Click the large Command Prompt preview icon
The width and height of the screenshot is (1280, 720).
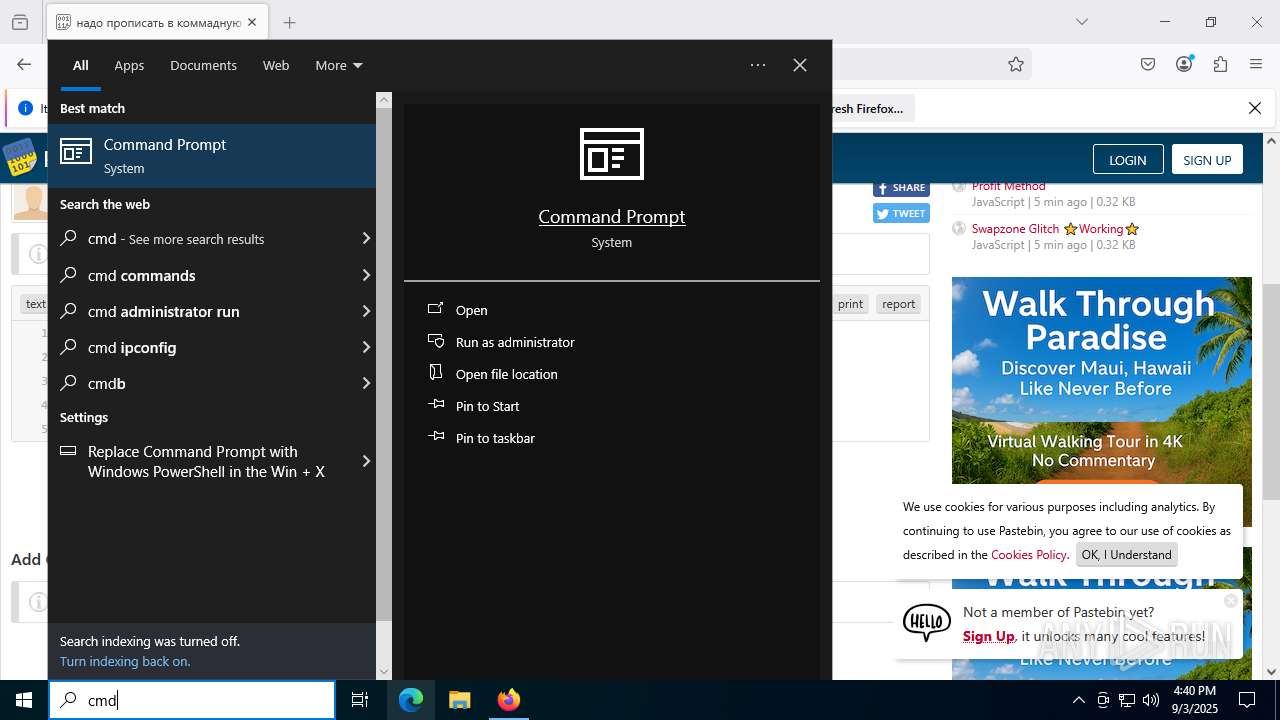click(x=612, y=154)
